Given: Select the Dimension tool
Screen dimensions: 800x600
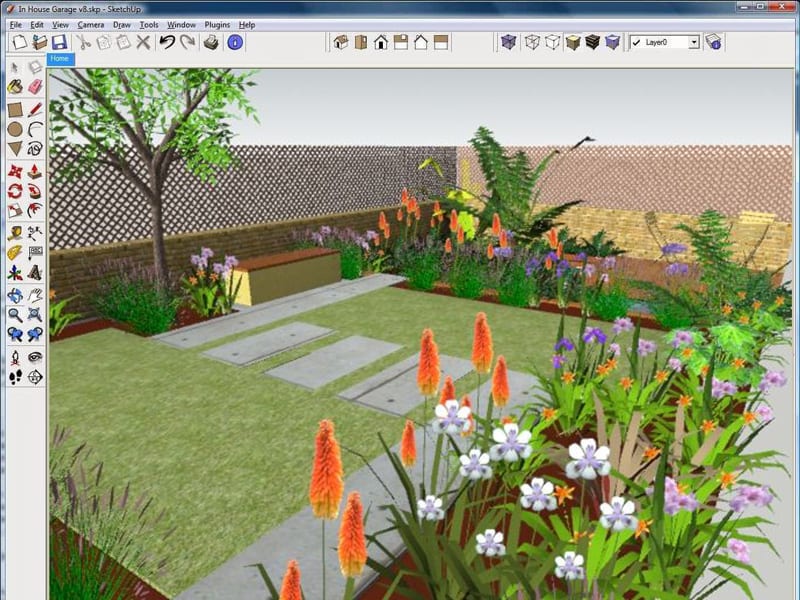Looking at the screenshot, I should tap(35, 234).
